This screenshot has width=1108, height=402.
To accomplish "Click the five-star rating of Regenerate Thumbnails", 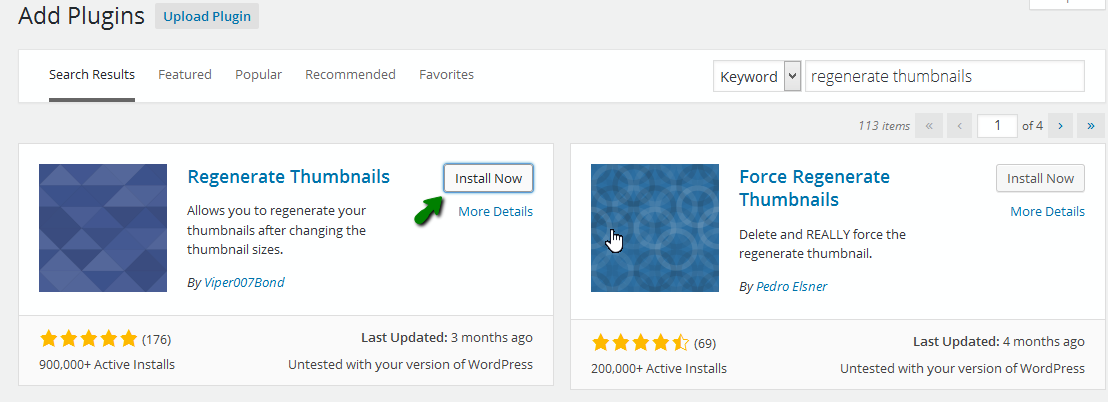I will pyautogui.click(x=88, y=339).
